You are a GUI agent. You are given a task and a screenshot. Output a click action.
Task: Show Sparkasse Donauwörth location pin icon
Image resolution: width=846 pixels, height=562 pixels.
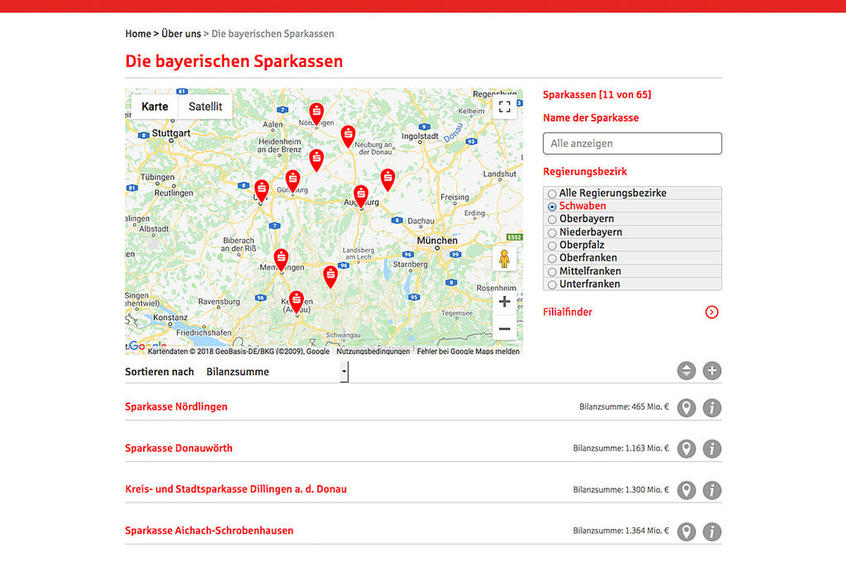point(686,449)
